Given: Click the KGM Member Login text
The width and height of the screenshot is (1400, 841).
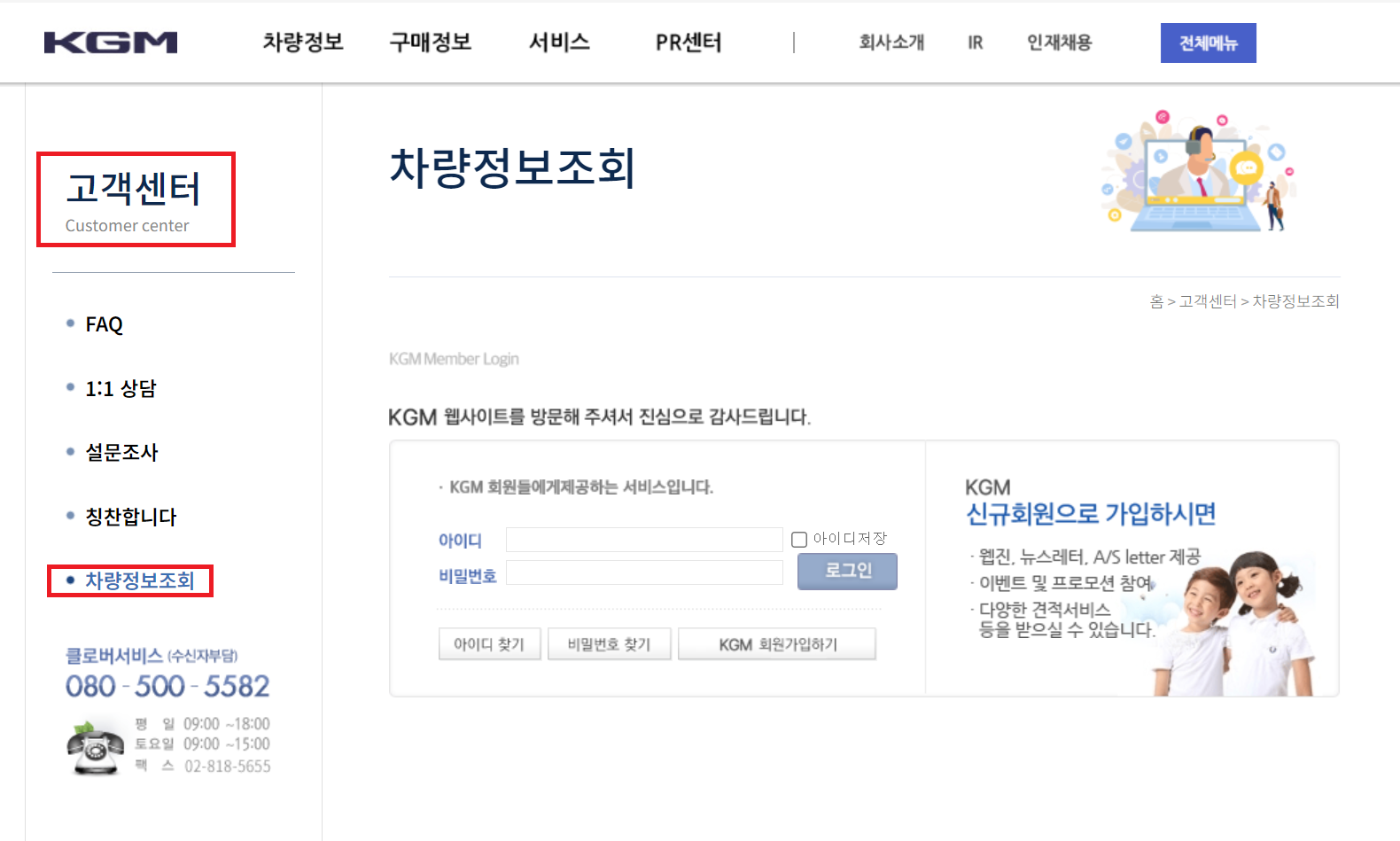Looking at the screenshot, I should (x=454, y=359).
